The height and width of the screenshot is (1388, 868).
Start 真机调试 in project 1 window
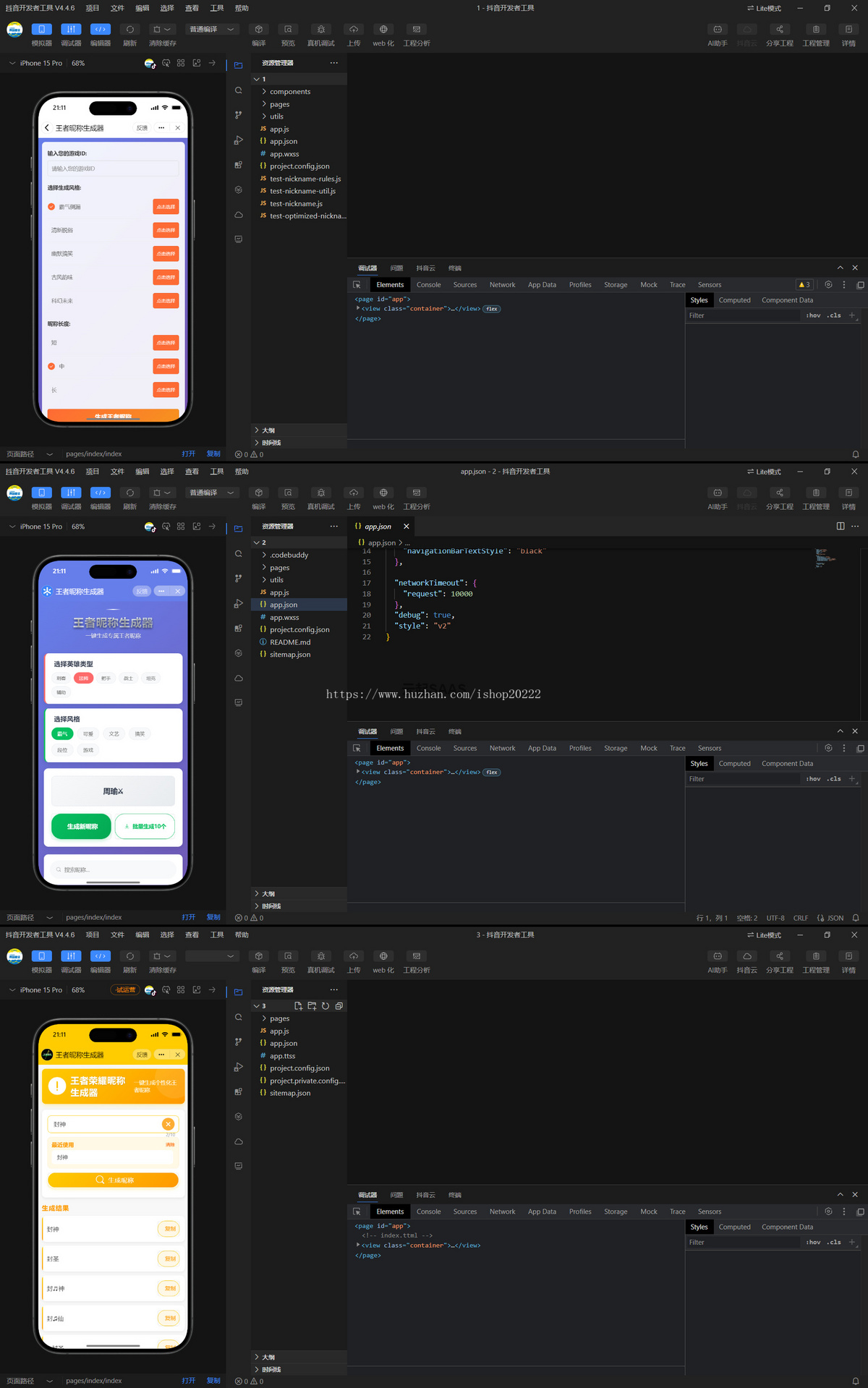321,30
